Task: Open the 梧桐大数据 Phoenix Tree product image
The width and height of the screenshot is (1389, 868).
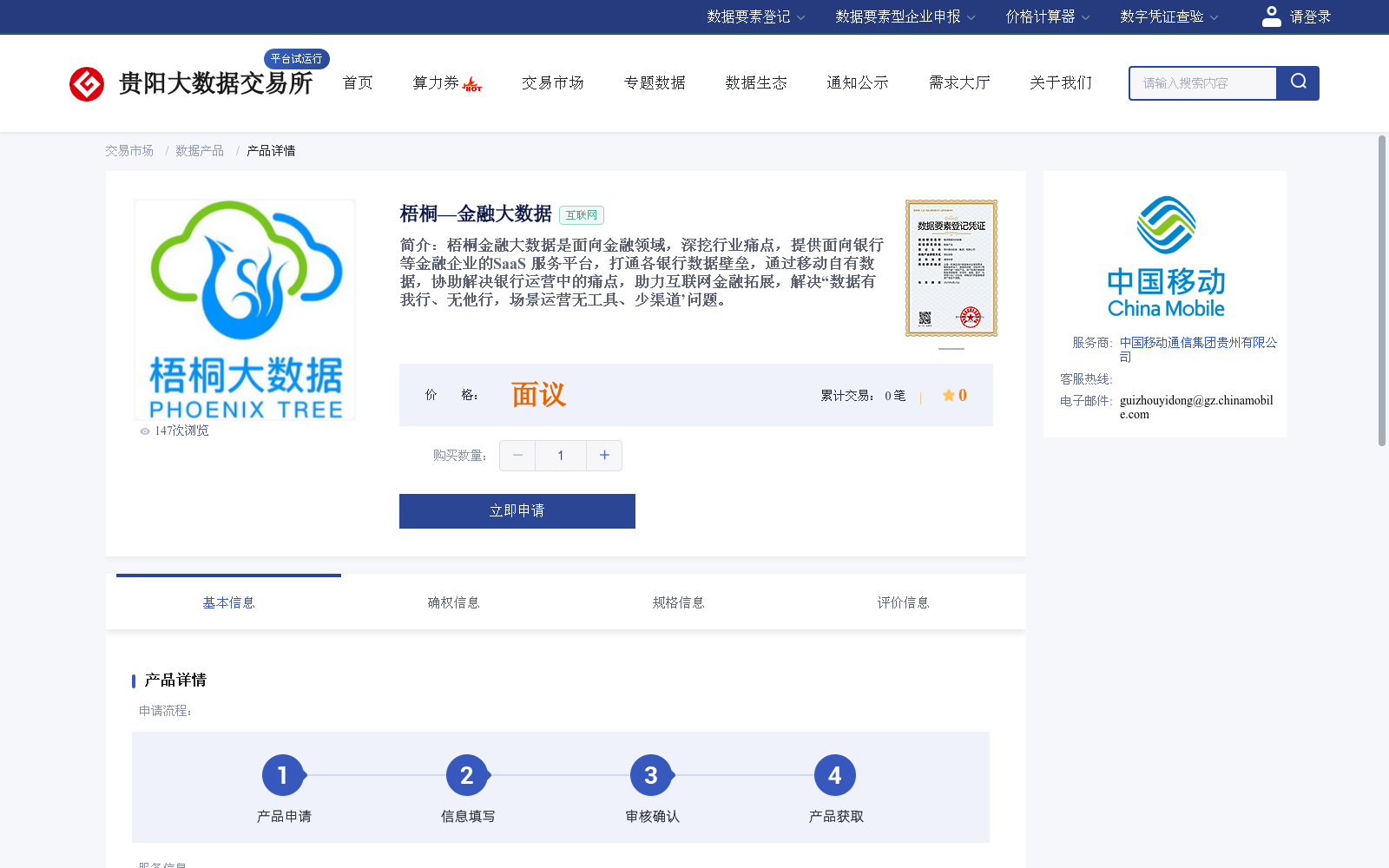Action: [x=245, y=310]
